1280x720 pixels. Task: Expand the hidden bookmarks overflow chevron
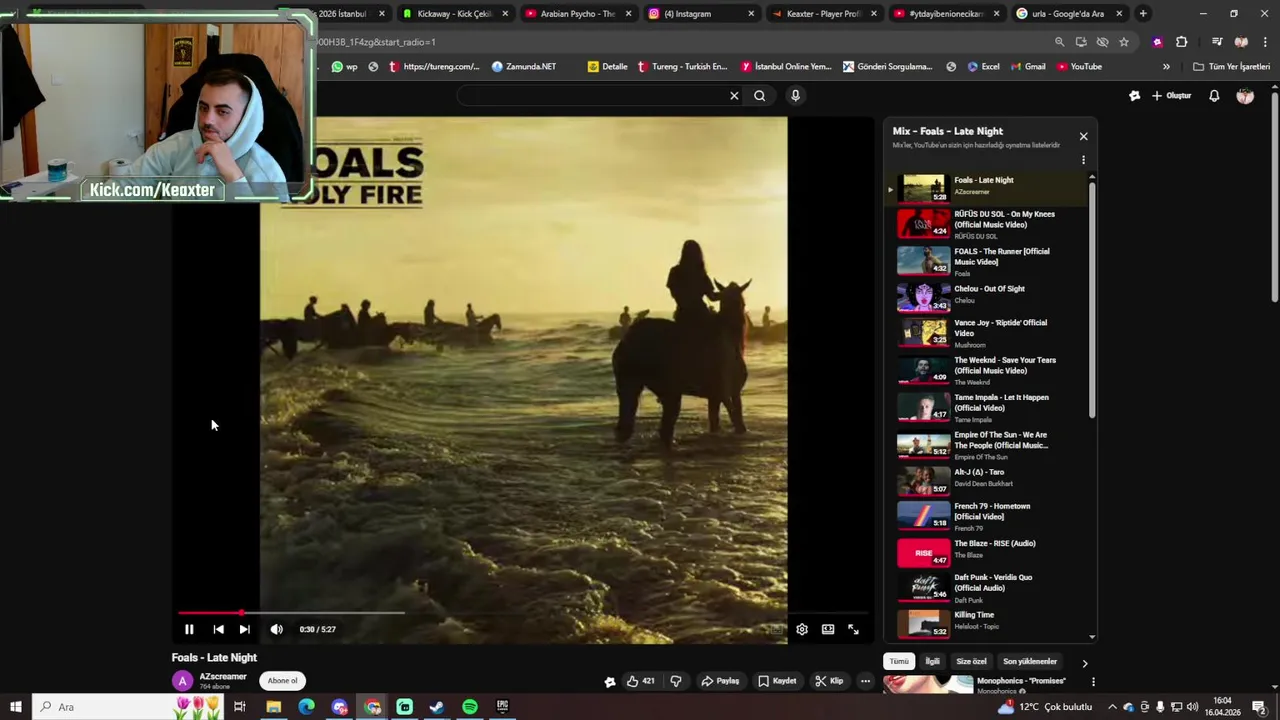[1166, 67]
